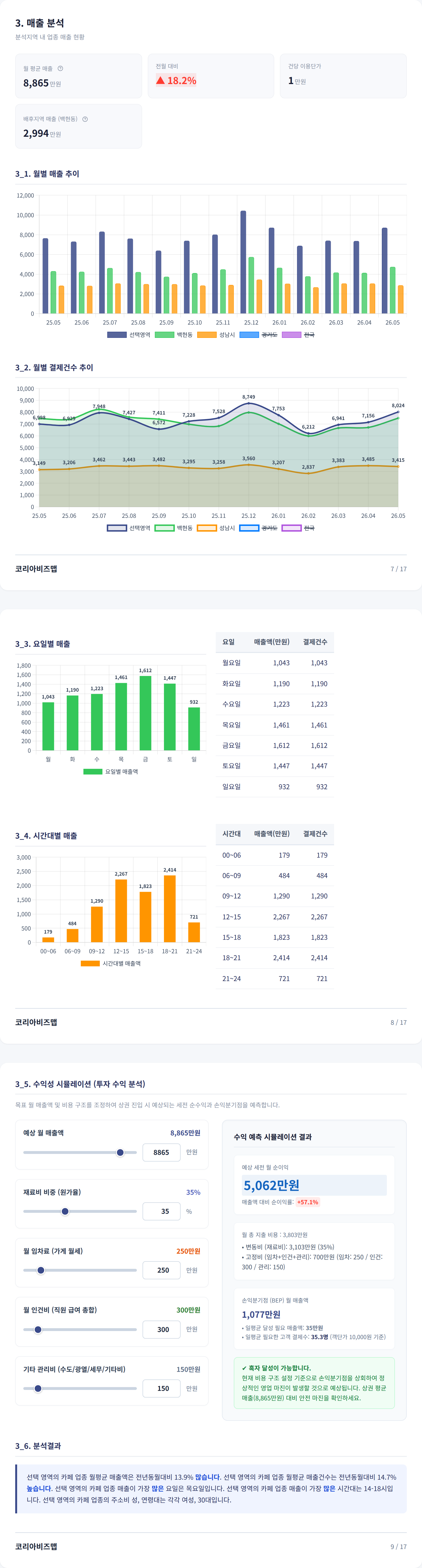Click the page number 9 / 17
The image size is (422, 1568).
click(x=398, y=1547)
